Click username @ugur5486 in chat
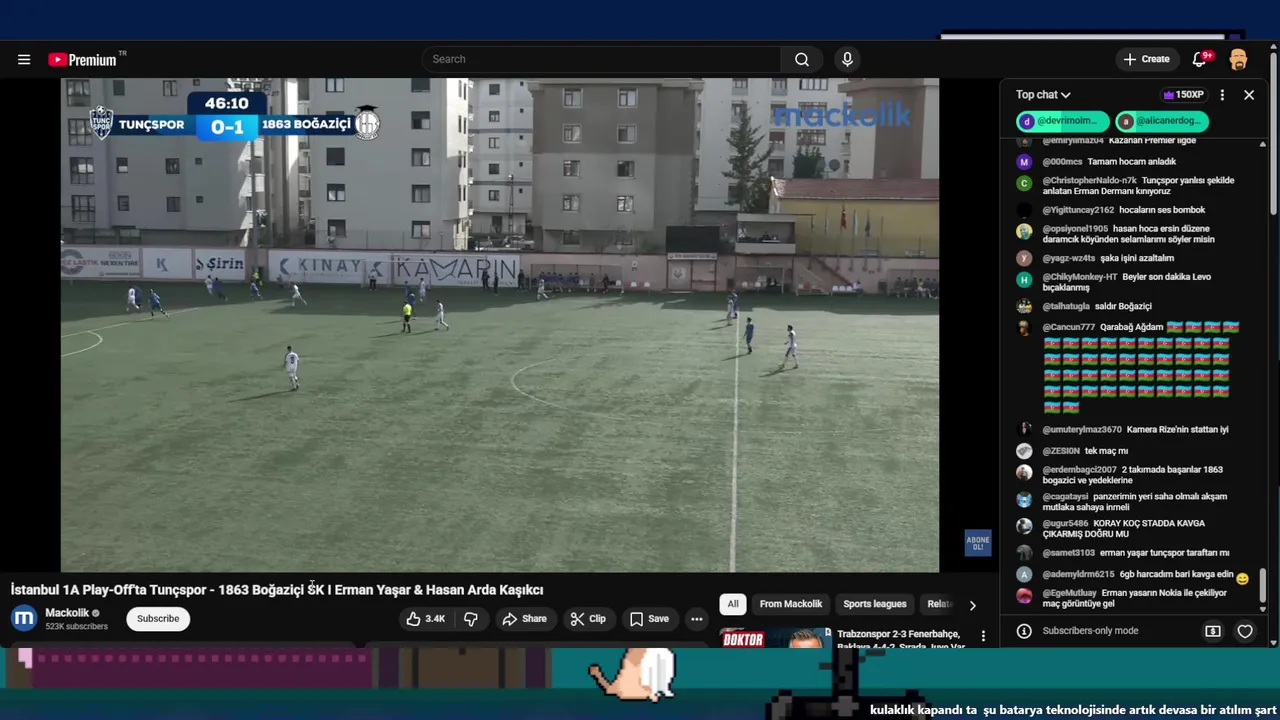1280x720 pixels. point(1065,524)
